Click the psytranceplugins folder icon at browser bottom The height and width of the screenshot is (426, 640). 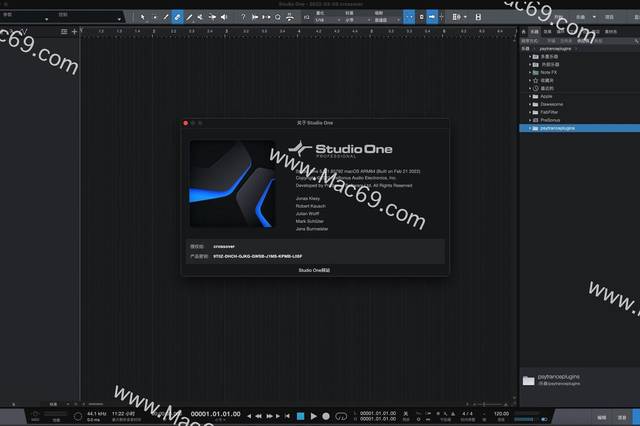point(529,380)
